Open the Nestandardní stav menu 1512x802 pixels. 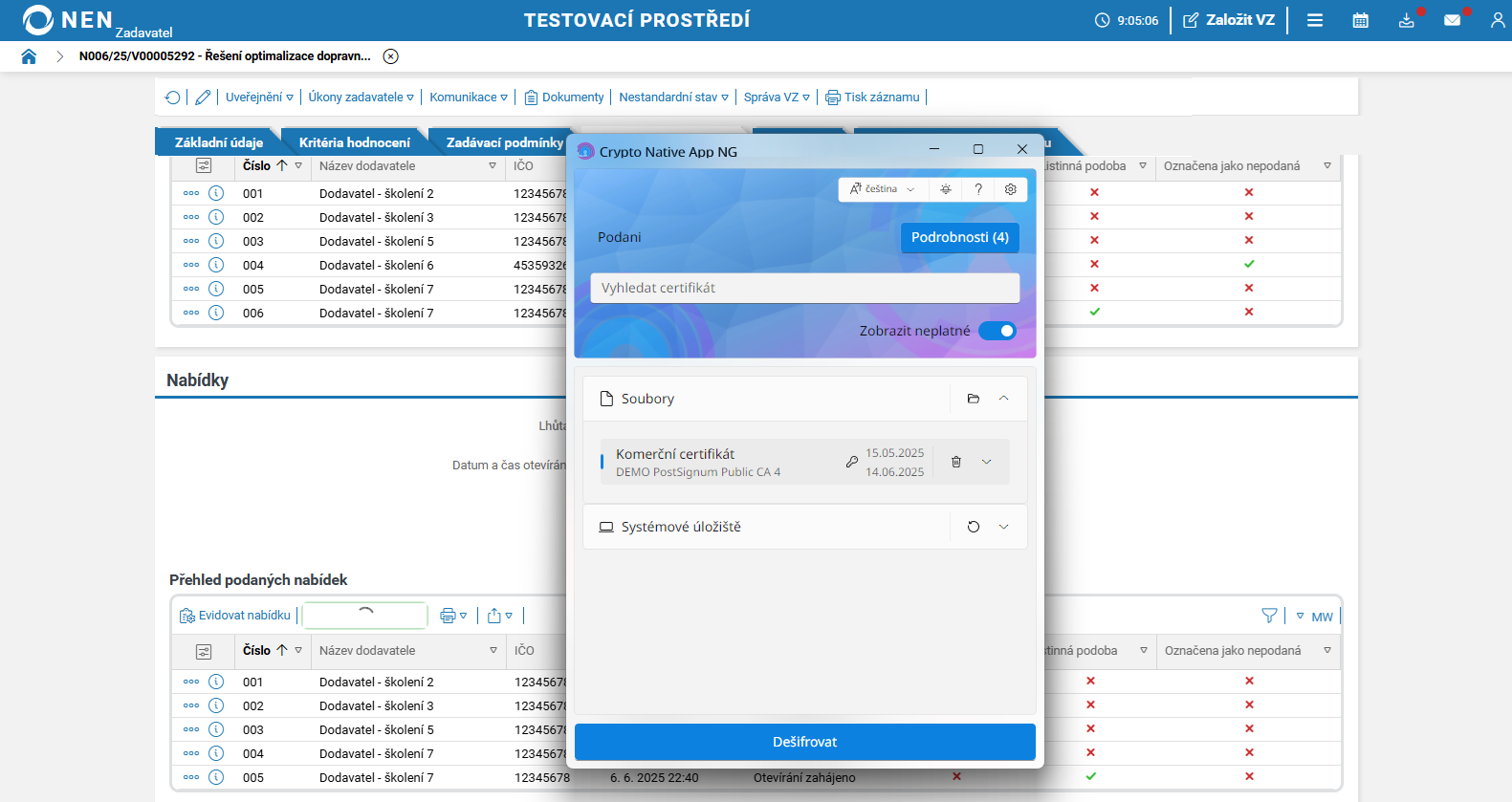pos(673,98)
